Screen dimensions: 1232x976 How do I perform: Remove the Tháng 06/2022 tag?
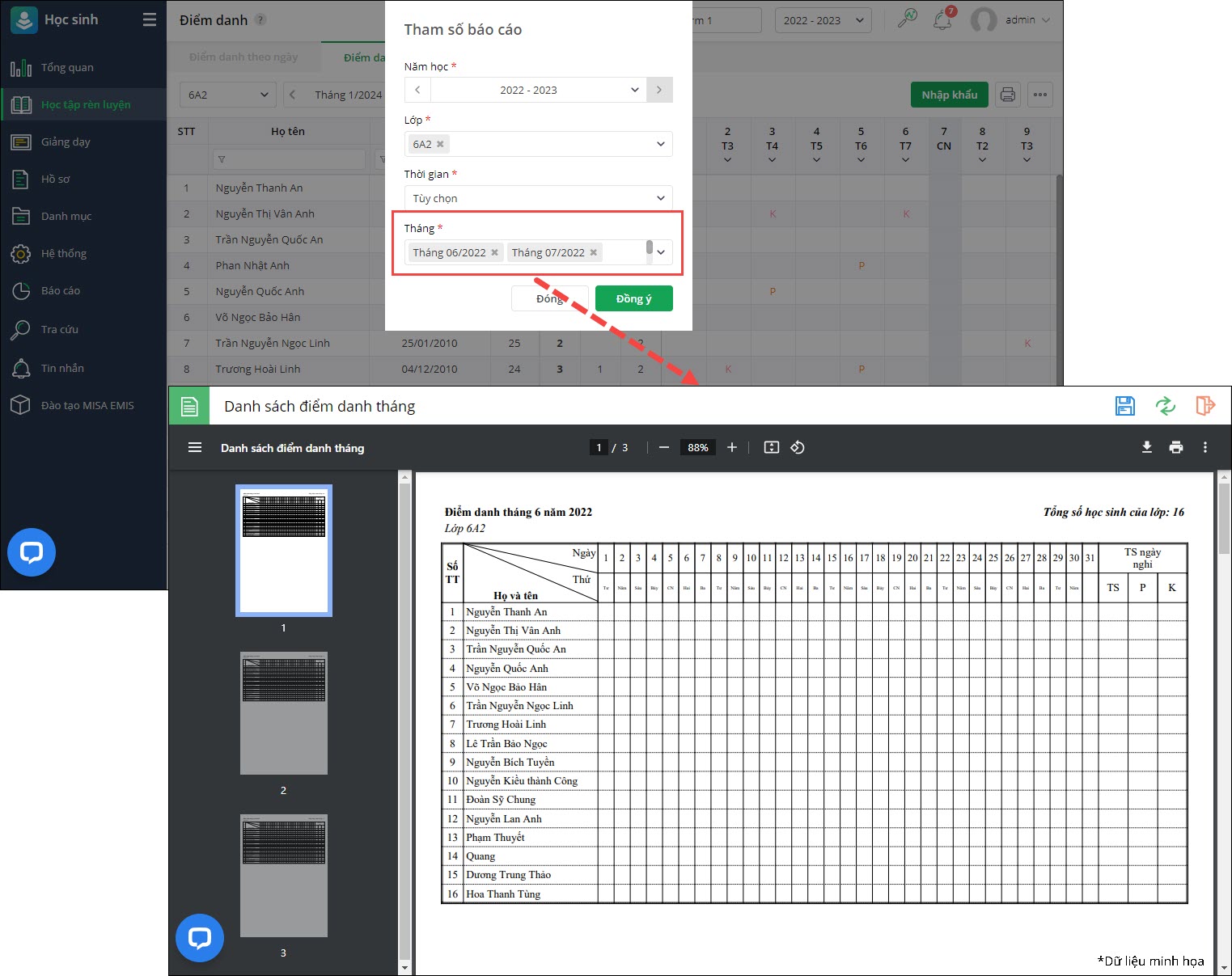point(495,252)
